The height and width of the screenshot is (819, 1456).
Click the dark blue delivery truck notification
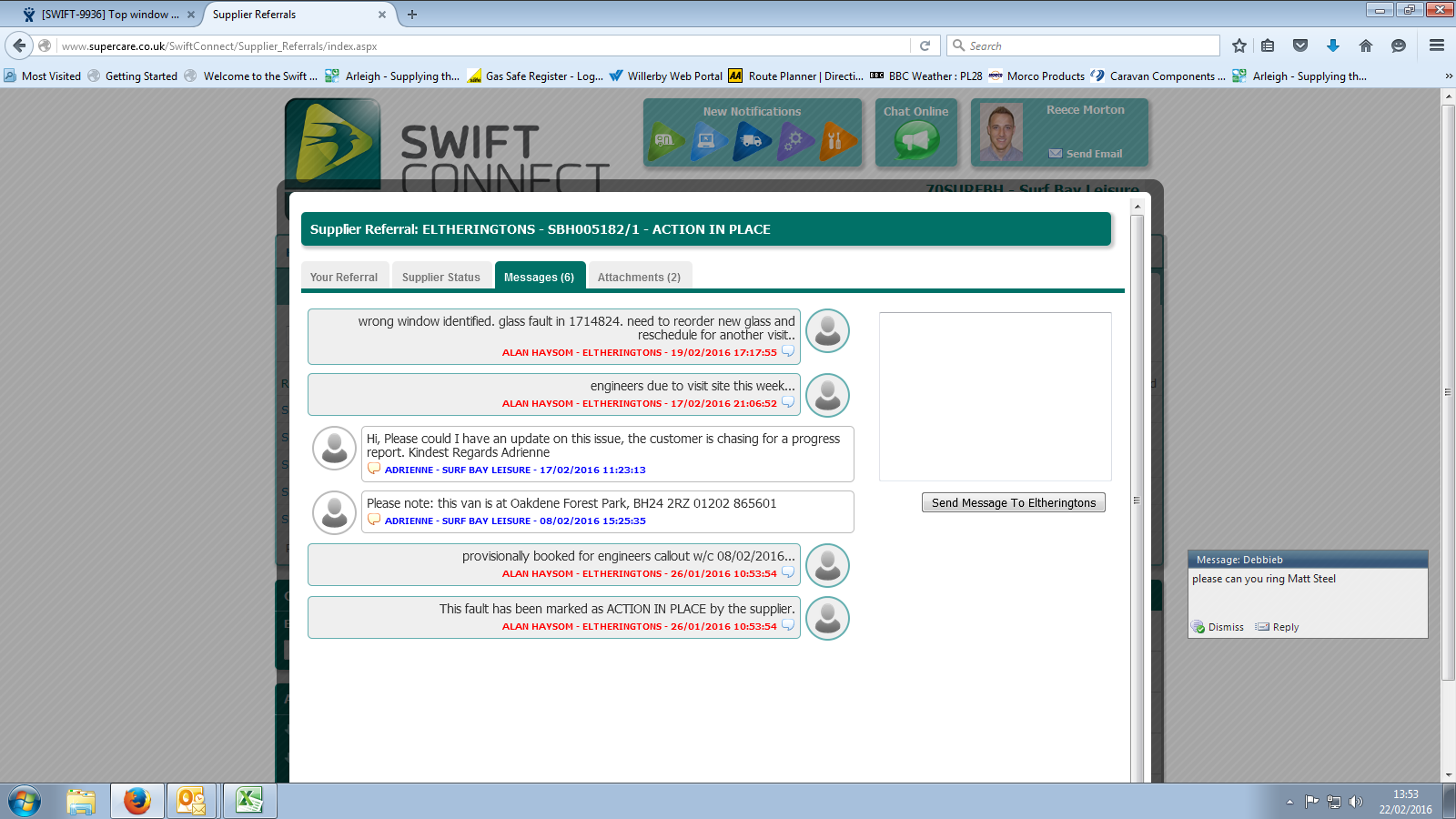click(752, 141)
